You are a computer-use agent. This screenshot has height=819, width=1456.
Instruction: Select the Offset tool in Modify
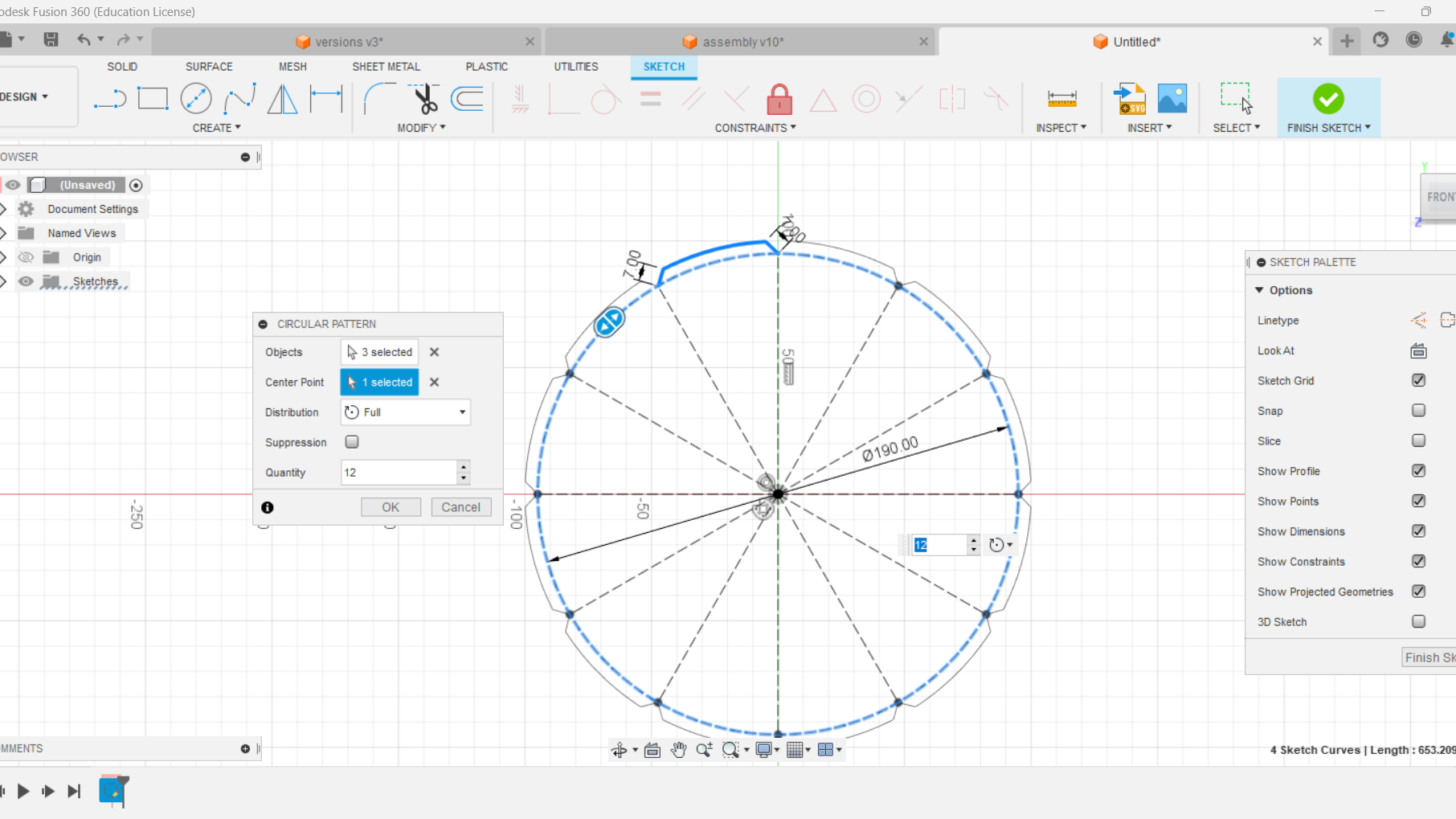[x=467, y=99]
